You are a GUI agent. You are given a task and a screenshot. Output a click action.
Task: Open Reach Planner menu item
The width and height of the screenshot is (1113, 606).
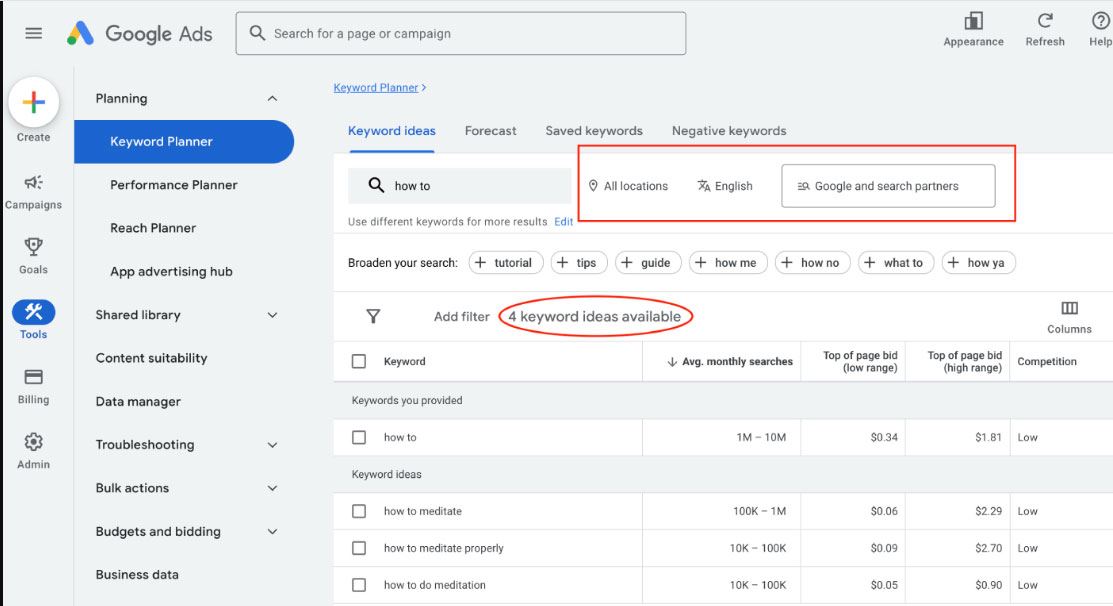[x=153, y=228]
